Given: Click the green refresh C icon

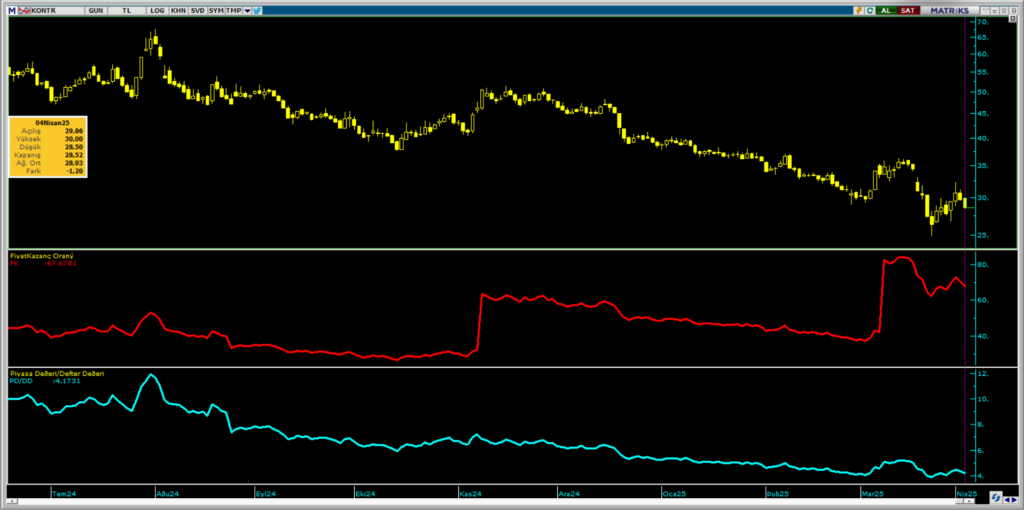Looking at the screenshot, I should point(870,10).
